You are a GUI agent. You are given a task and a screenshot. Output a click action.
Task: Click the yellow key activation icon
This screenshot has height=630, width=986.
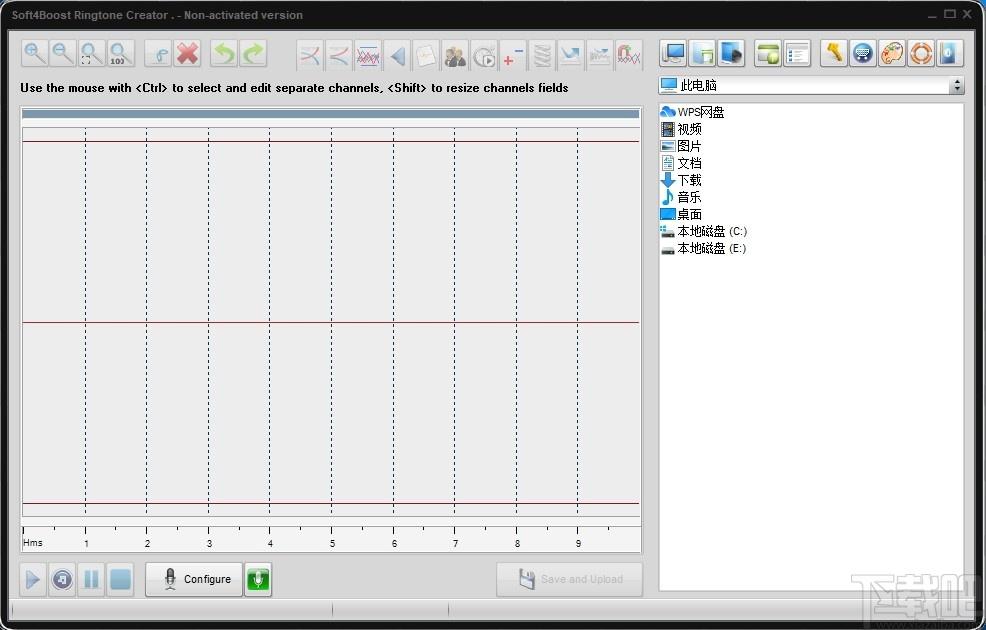[834, 53]
